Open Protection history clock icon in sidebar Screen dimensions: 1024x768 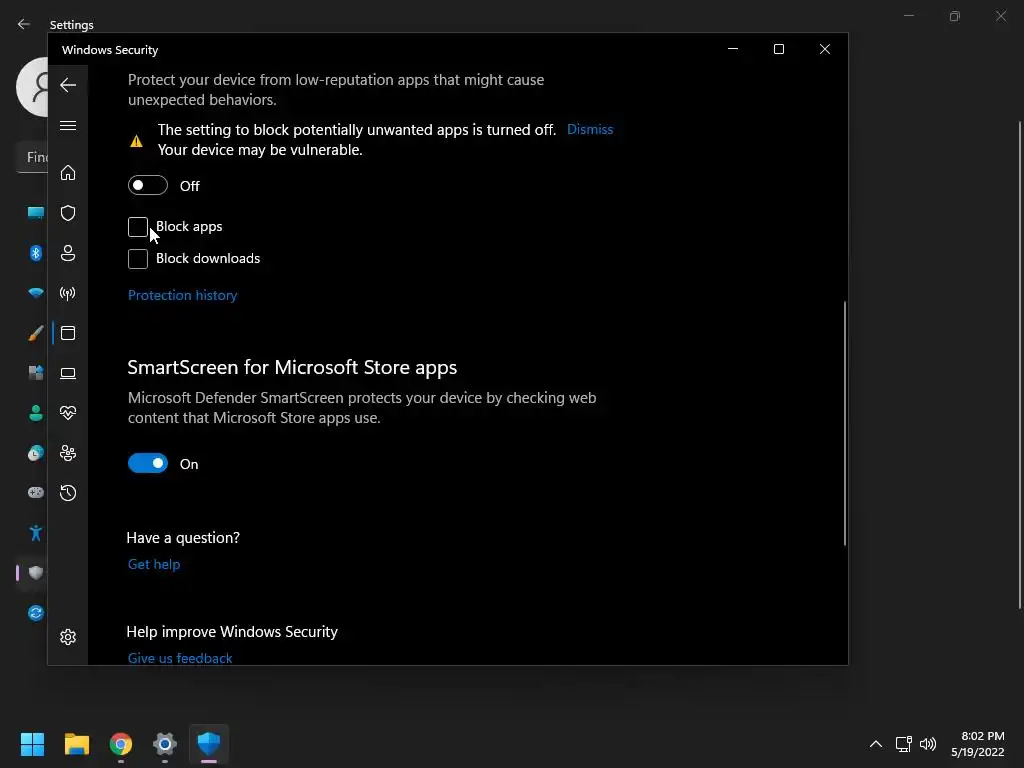68,493
